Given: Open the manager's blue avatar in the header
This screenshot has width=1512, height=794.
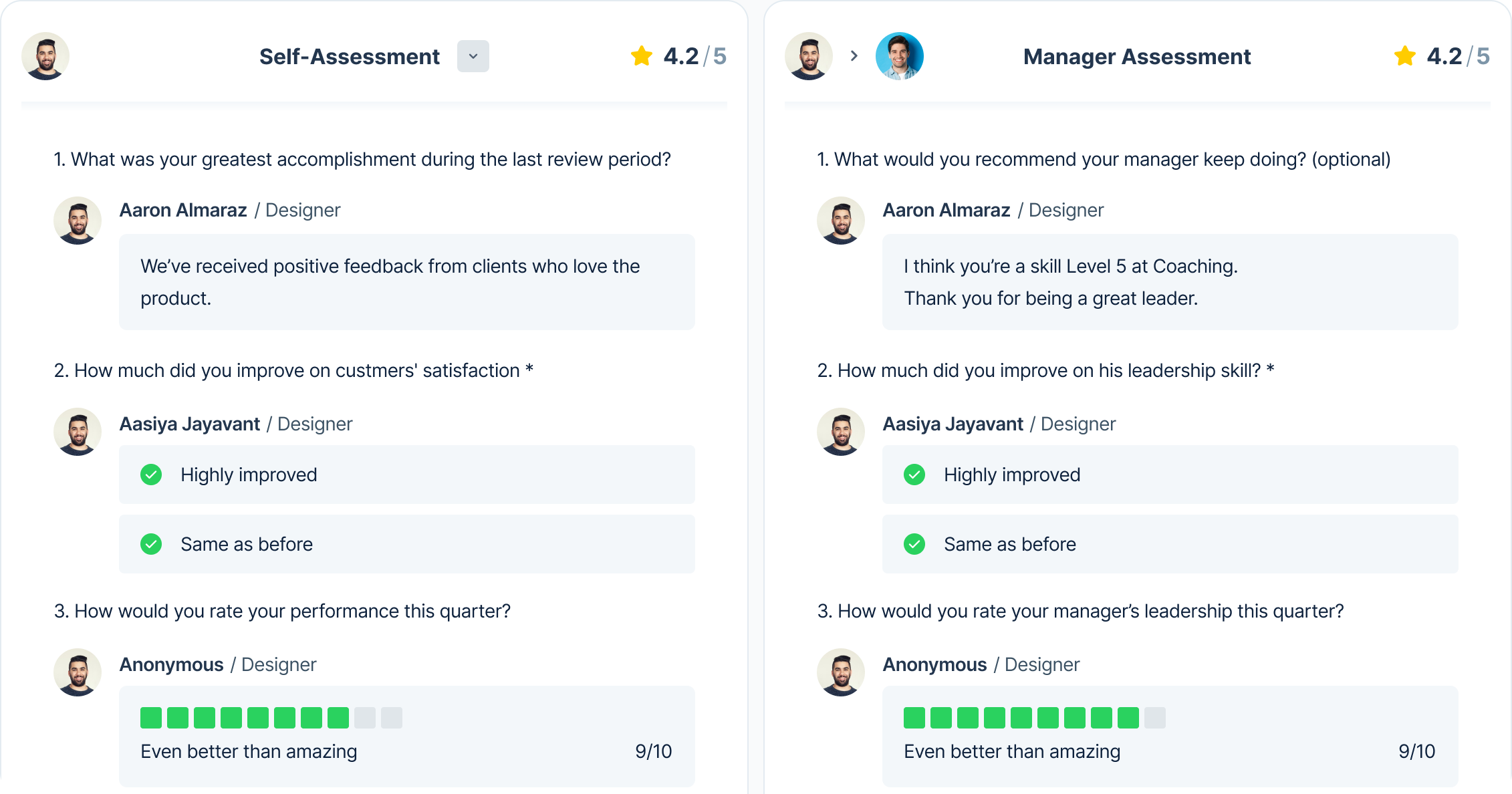Looking at the screenshot, I should pos(900,56).
